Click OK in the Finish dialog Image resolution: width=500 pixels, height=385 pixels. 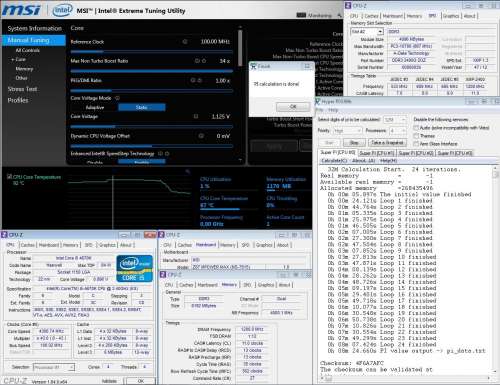click(x=293, y=106)
